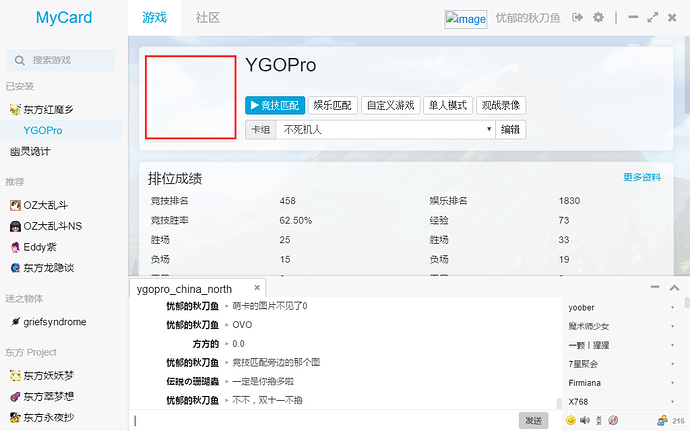
Task: Open 自定义游戏 custom game
Action: 391,106
